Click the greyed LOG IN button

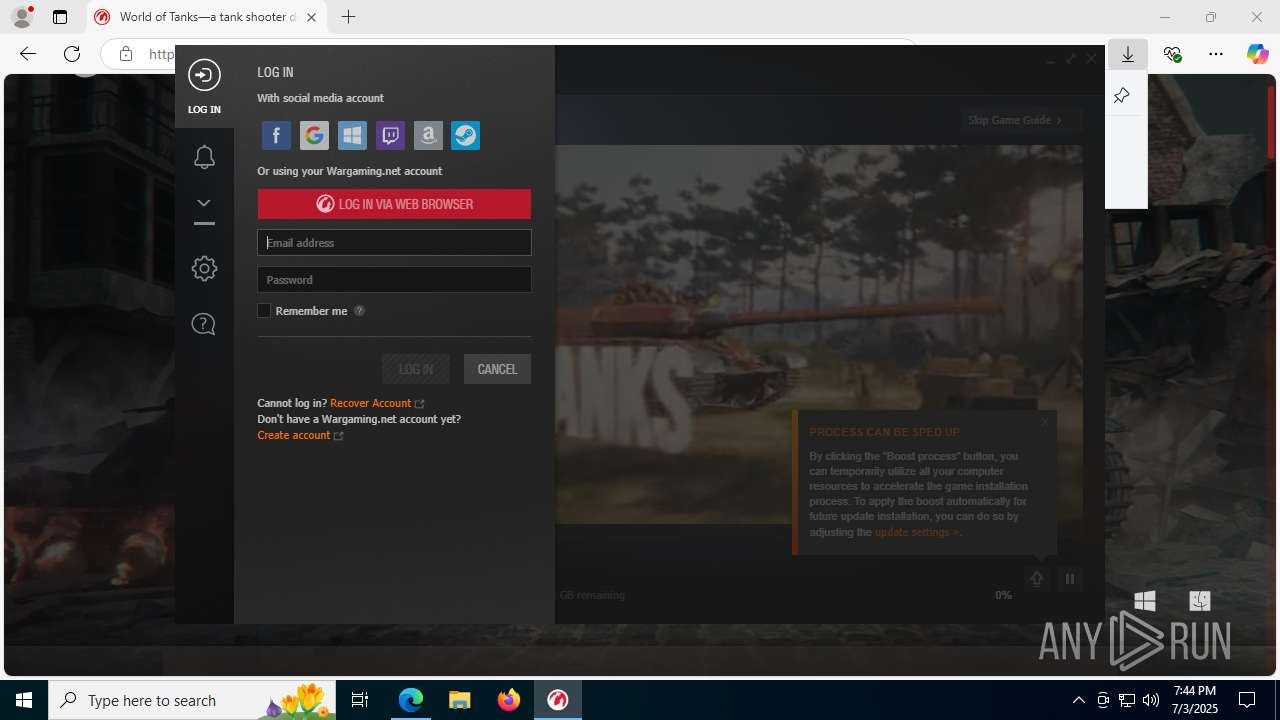point(416,369)
